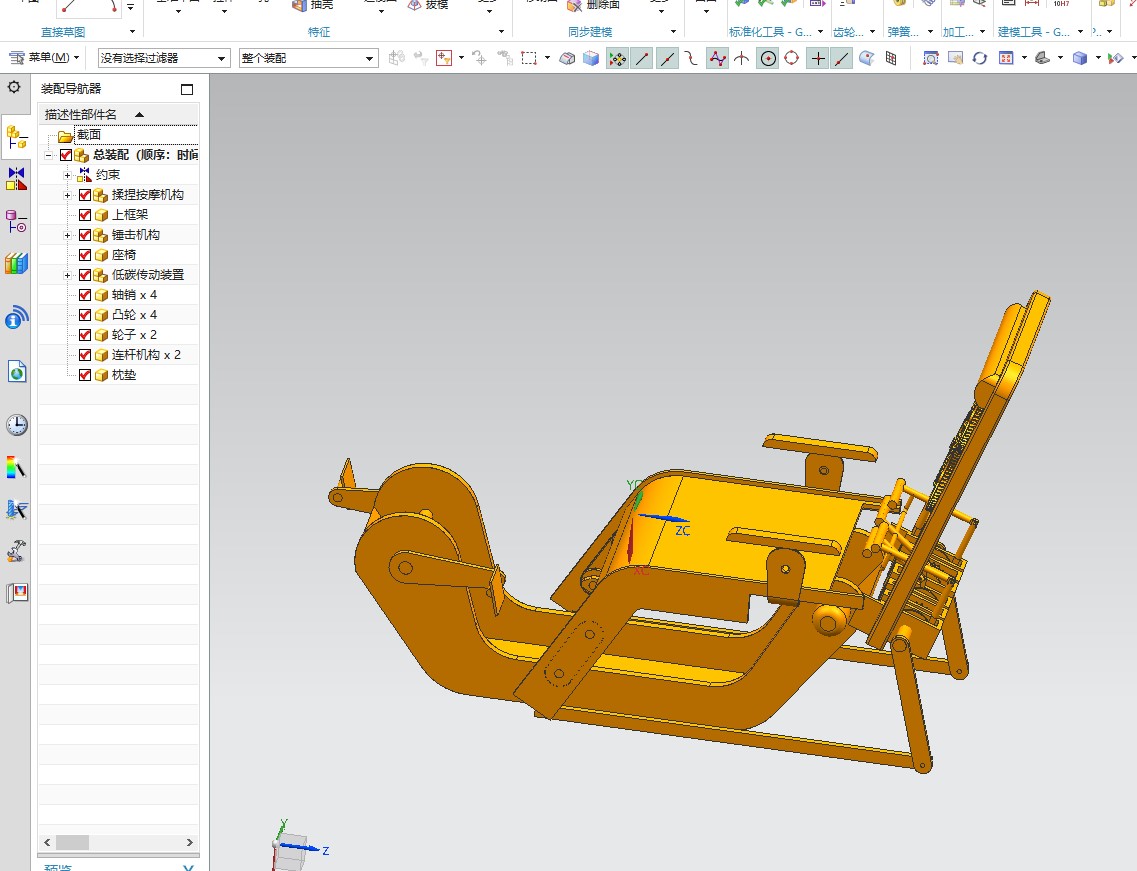Toggle the 枕垫 checkbox
The width and height of the screenshot is (1137, 871).
coord(85,375)
